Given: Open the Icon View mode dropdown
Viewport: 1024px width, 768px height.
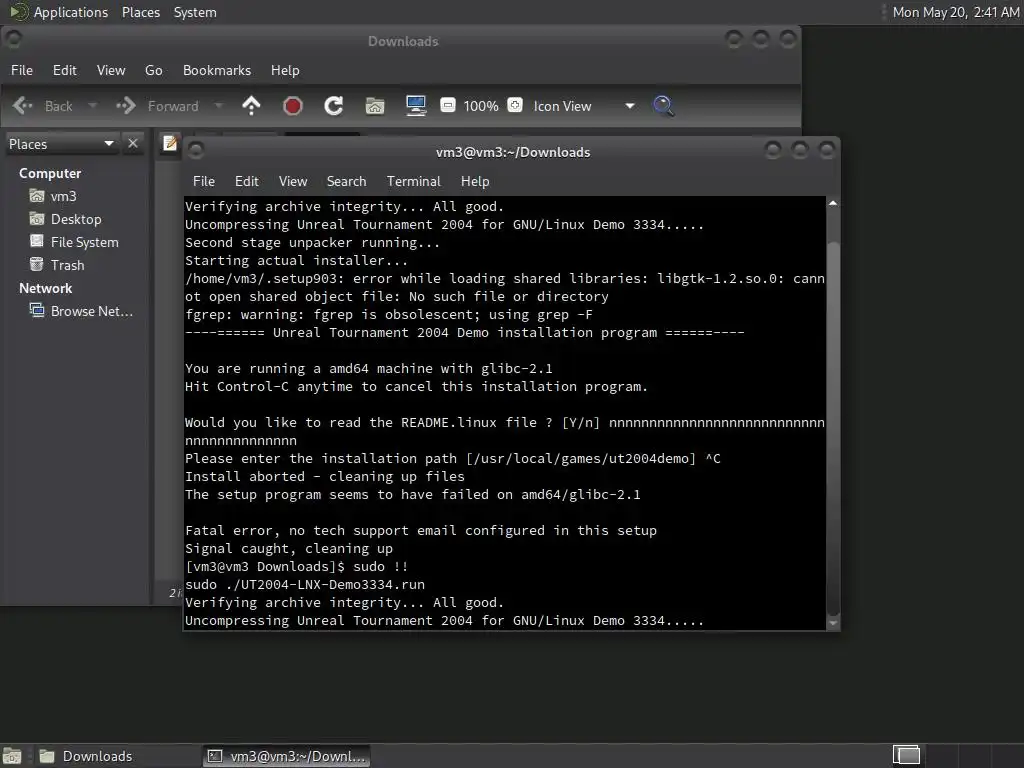Looking at the screenshot, I should pyautogui.click(x=584, y=106).
